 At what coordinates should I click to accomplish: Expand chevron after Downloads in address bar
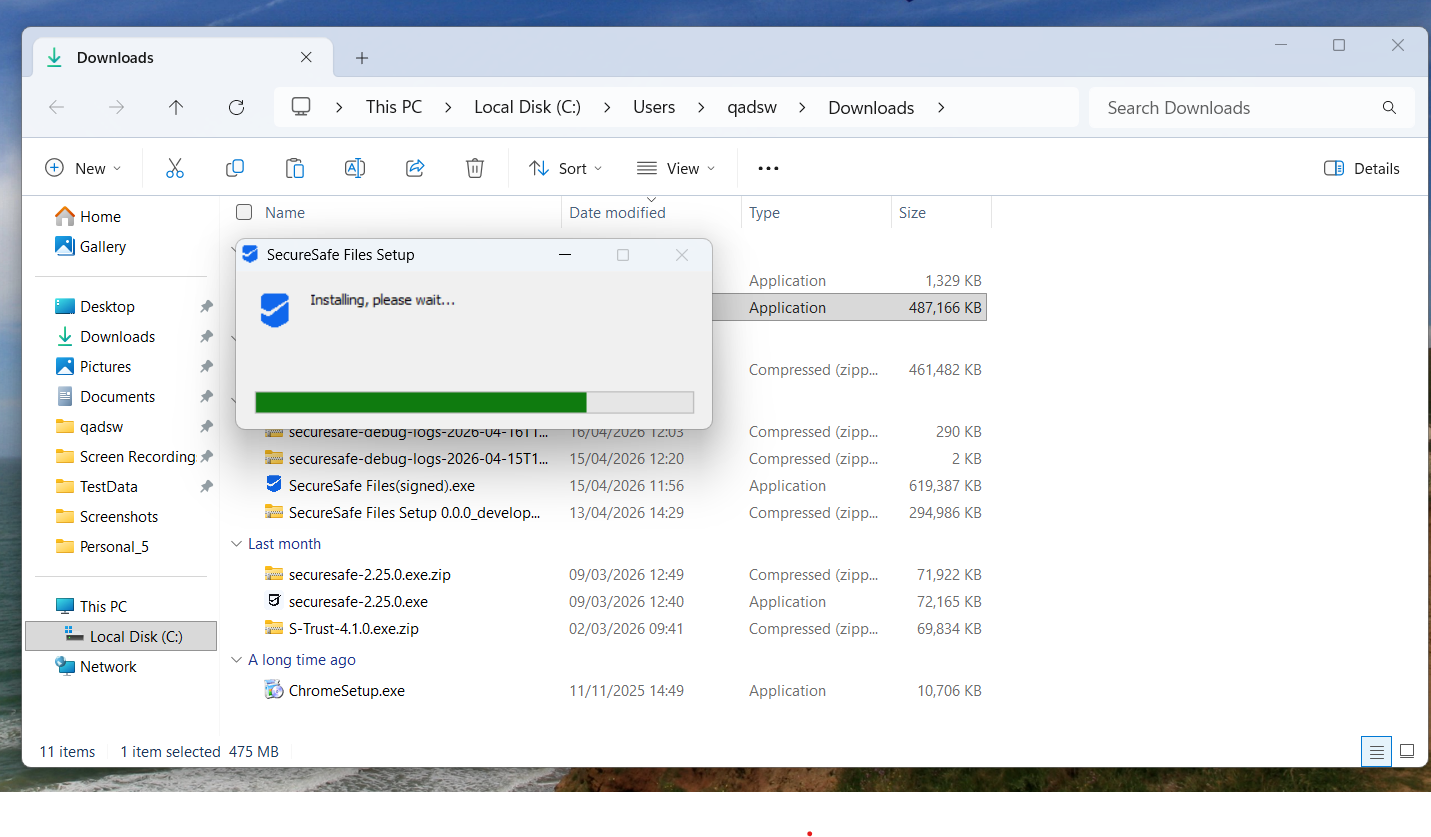click(941, 107)
